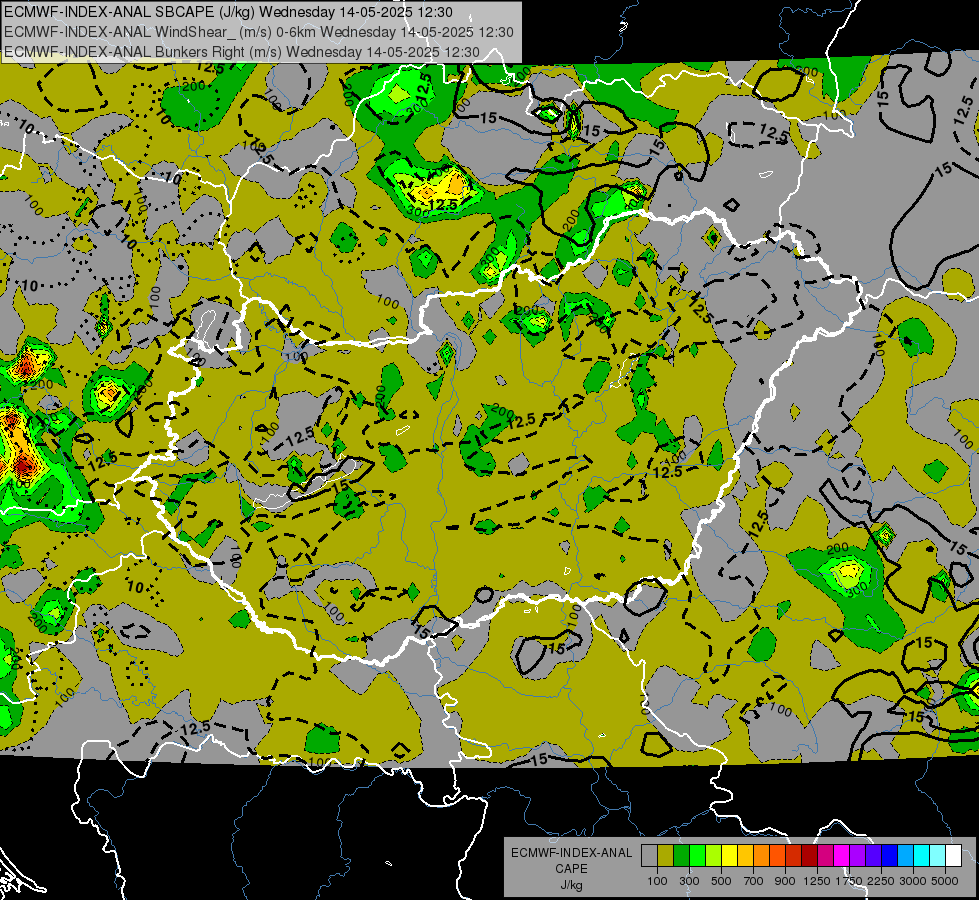Click the dark green legend swatch

(681, 856)
